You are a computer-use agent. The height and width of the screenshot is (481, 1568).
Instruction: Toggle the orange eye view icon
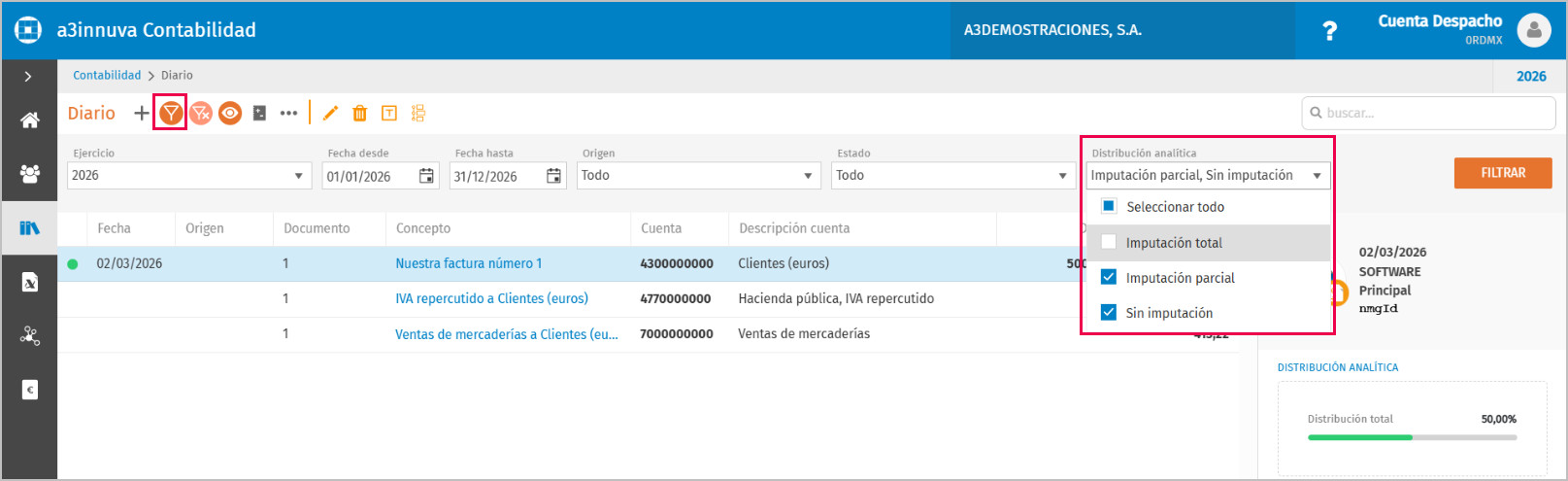tap(230, 113)
